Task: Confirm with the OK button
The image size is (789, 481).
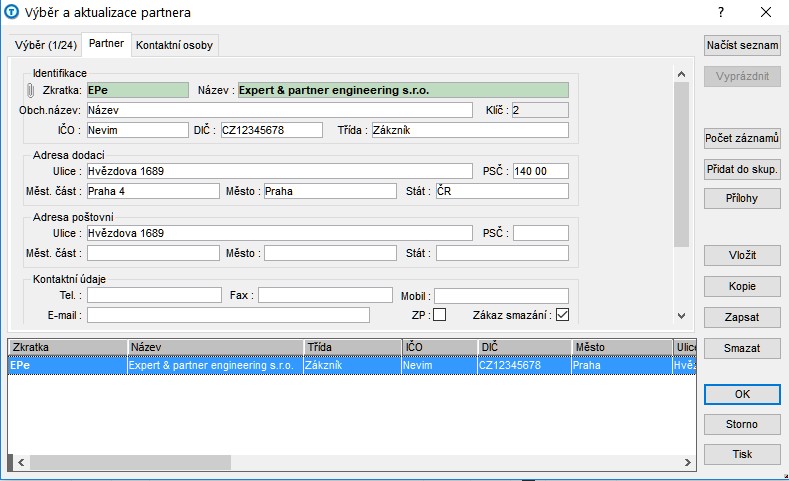Action: click(742, 394)
